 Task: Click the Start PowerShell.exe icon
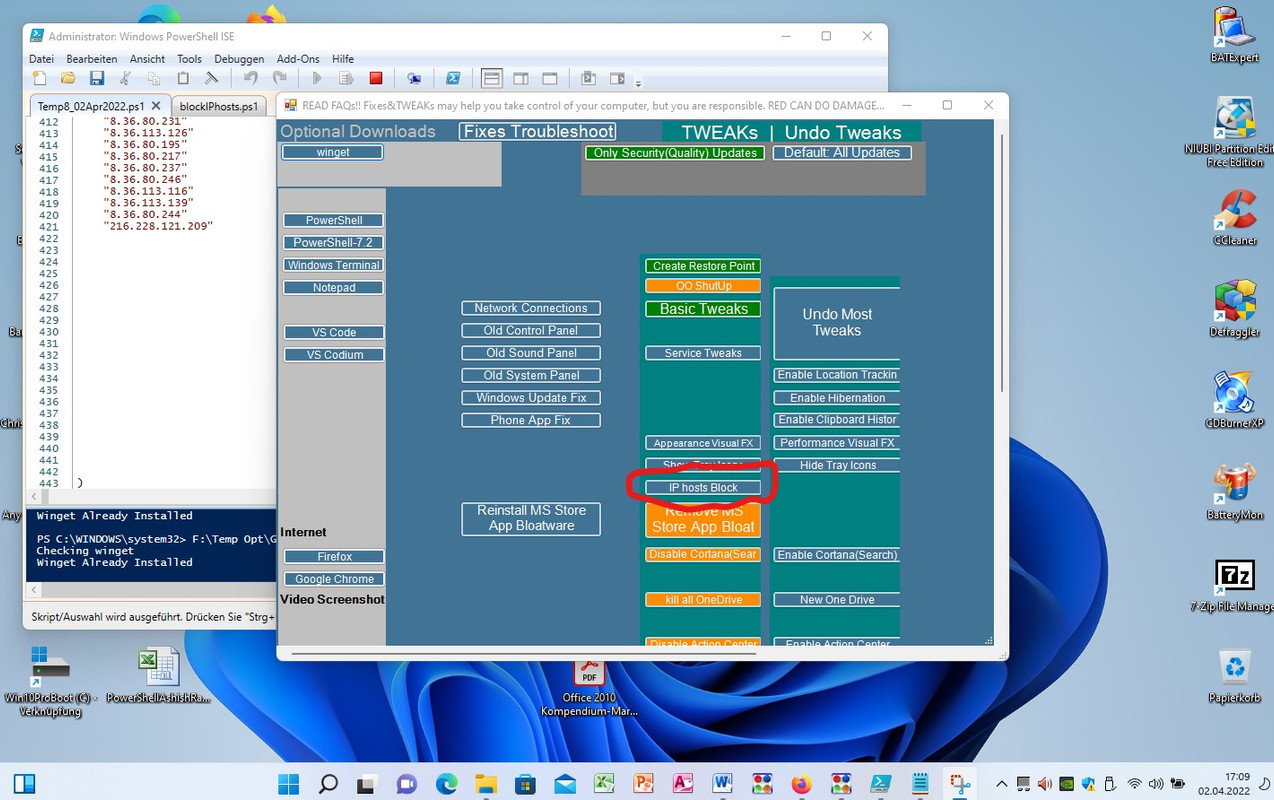[x=453, y=78]
